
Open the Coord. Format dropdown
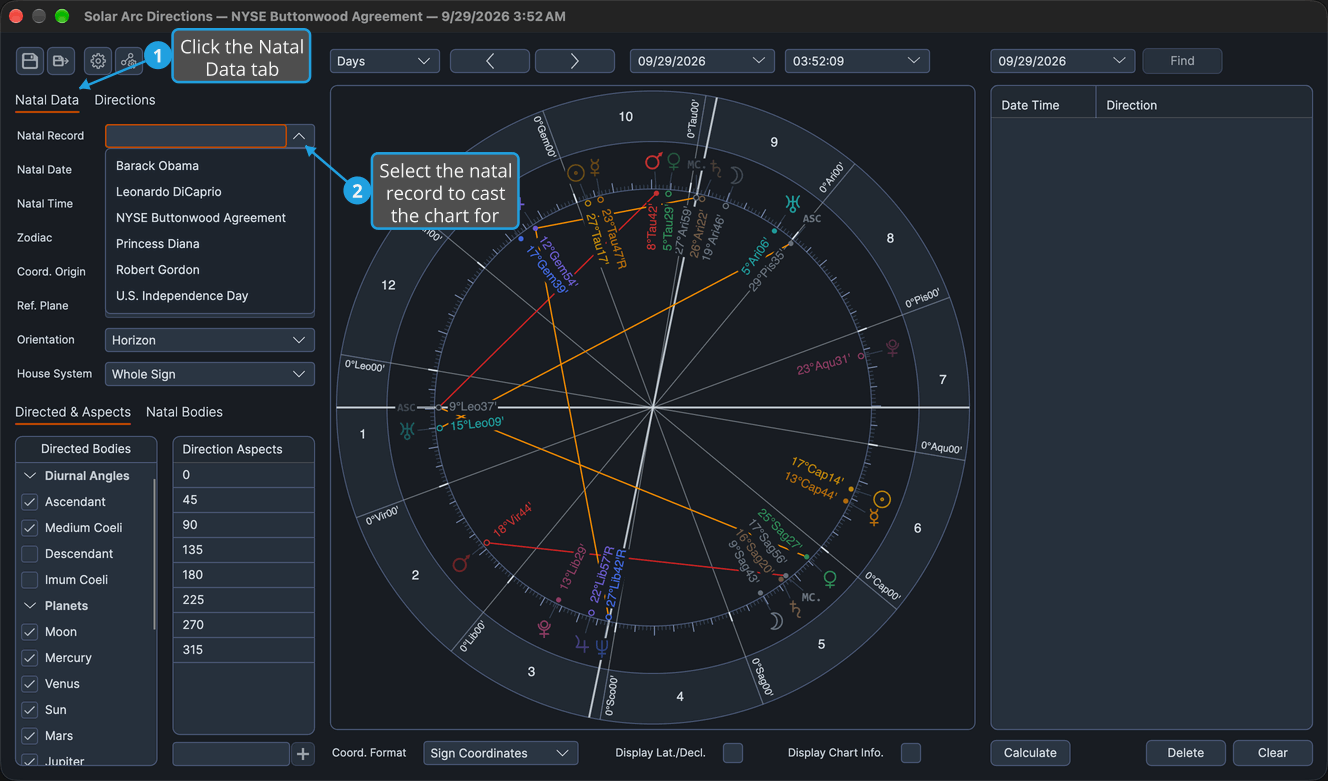tap(500, 753)
